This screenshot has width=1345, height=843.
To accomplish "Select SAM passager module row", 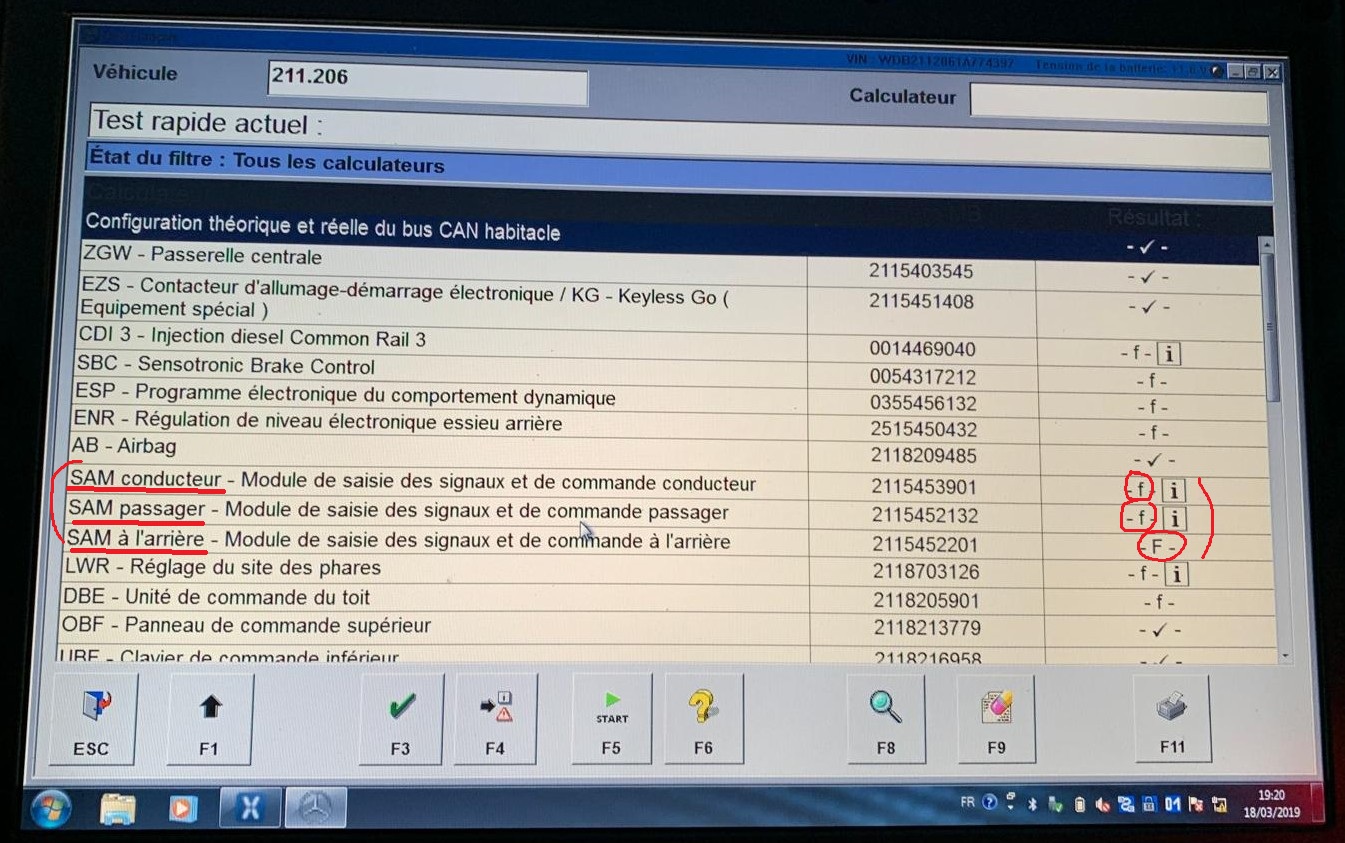I will tap(672, 514).
